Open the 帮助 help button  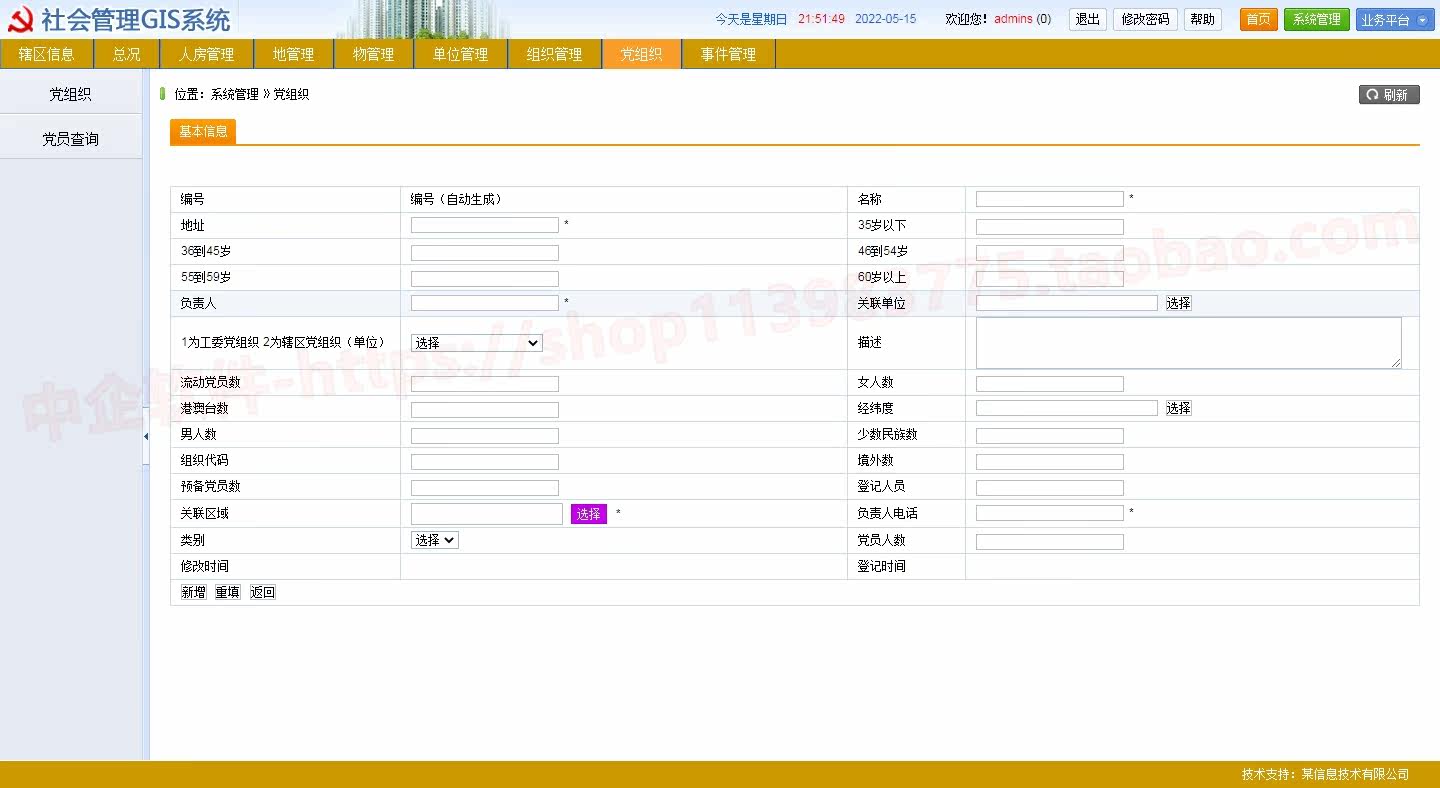(x=1203, y=20)
